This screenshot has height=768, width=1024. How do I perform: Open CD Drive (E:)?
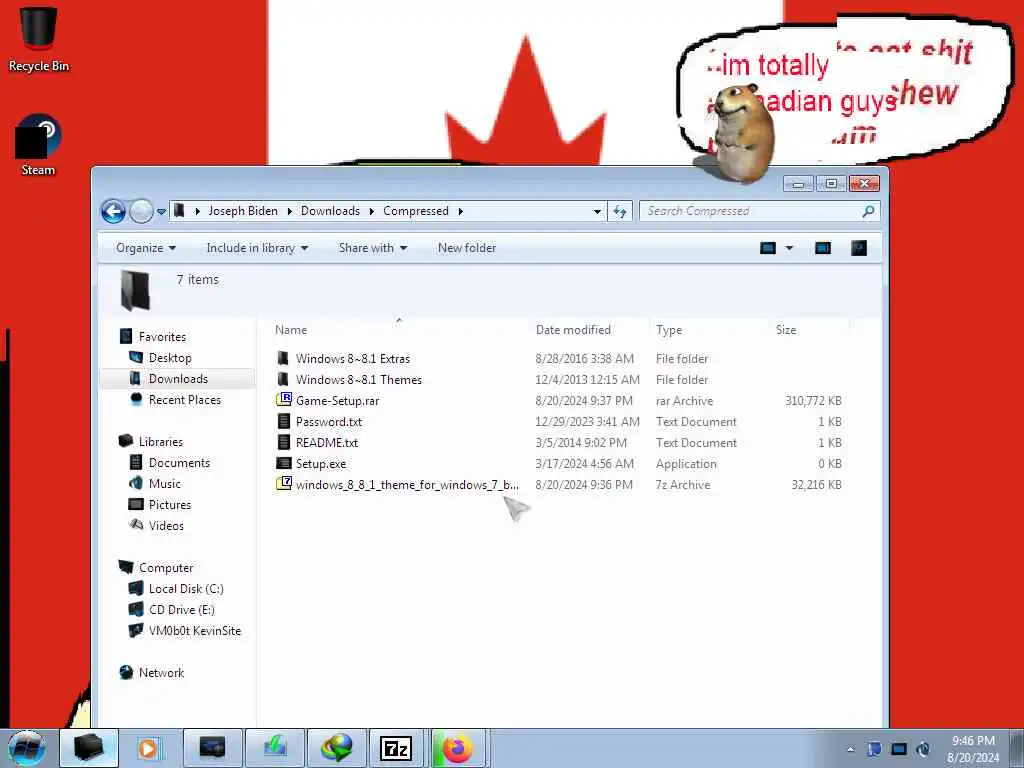pos(182,610)
